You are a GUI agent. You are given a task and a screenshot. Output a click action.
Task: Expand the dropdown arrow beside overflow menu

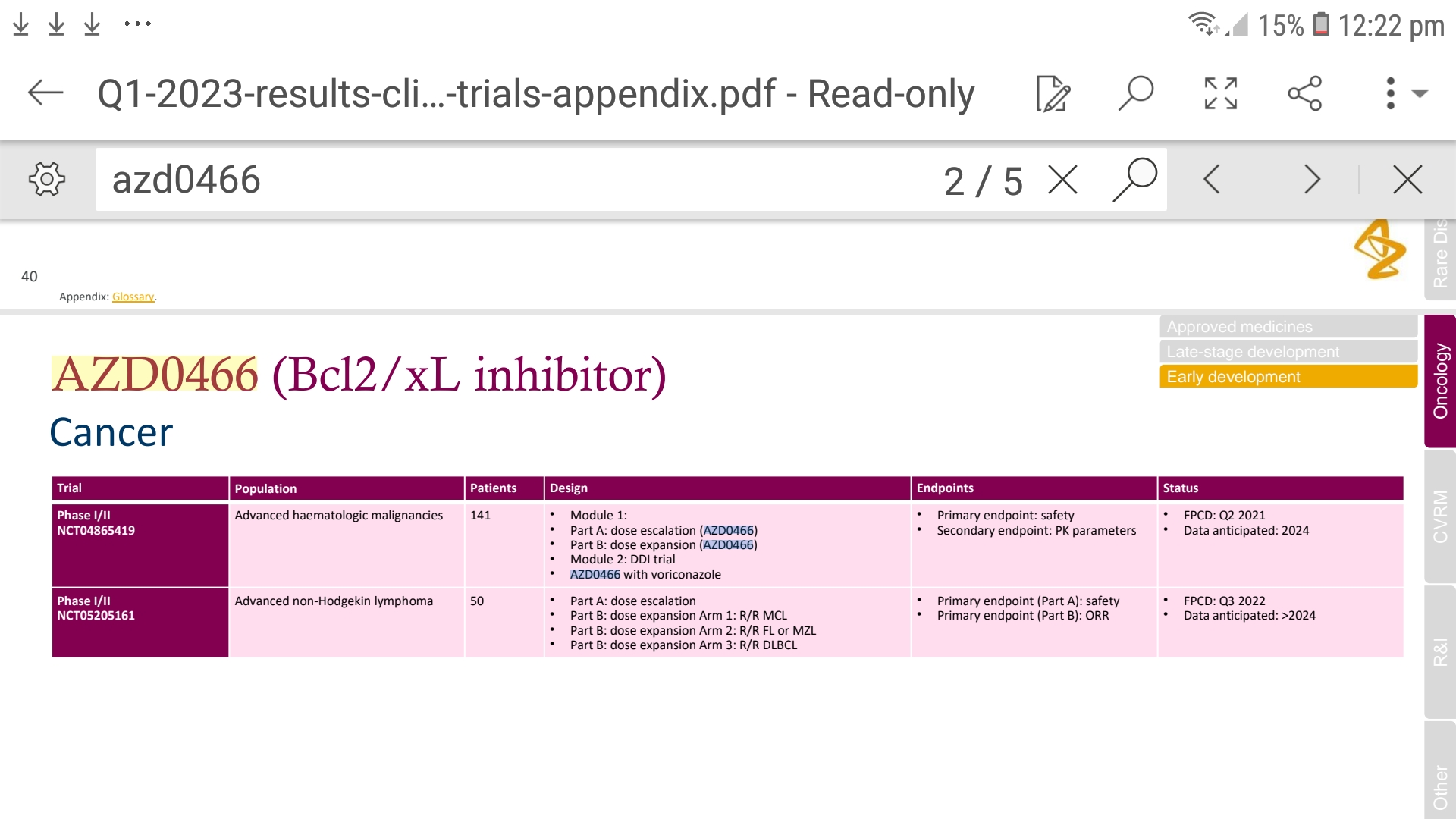click(1420, 93)
